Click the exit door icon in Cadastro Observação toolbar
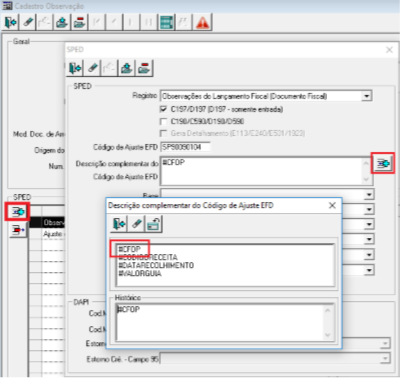The height and width of the screenshot is (378, 400). [11, 23]
